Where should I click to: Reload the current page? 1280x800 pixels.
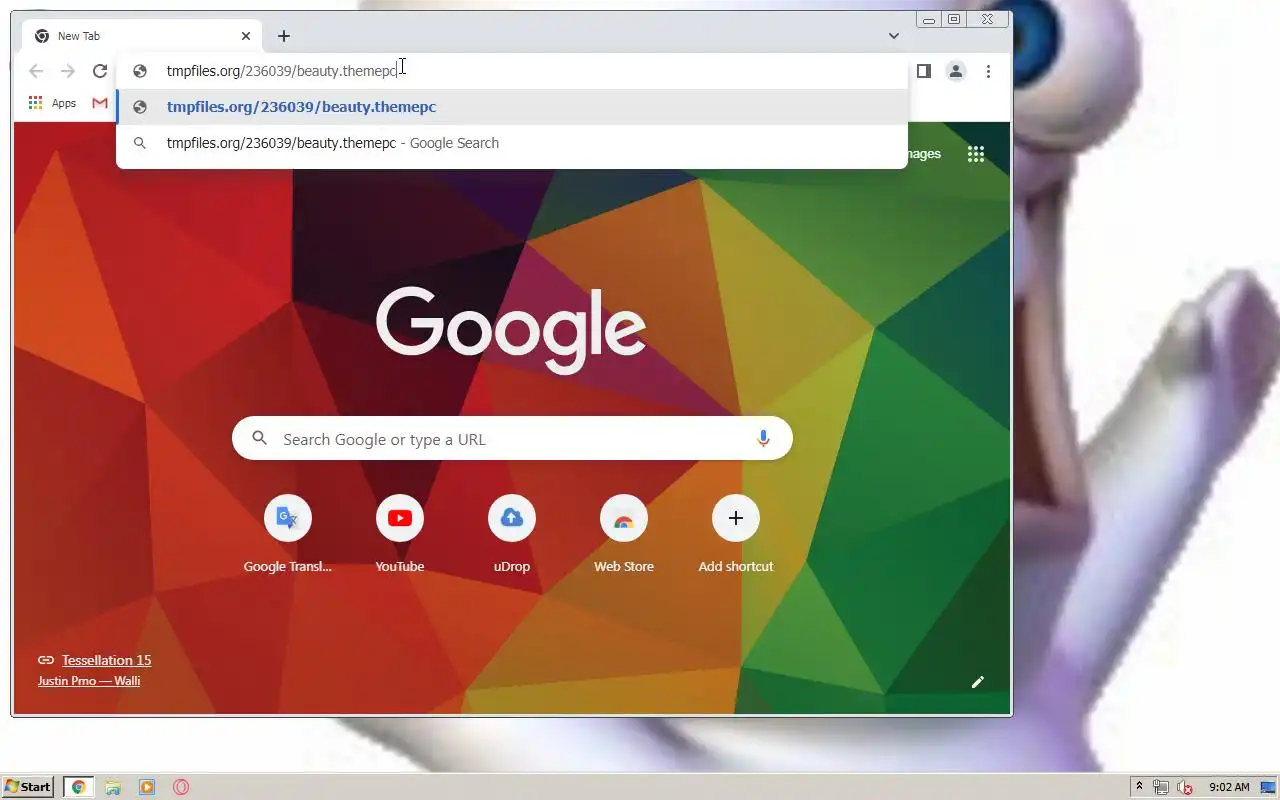tap(100, 71)
